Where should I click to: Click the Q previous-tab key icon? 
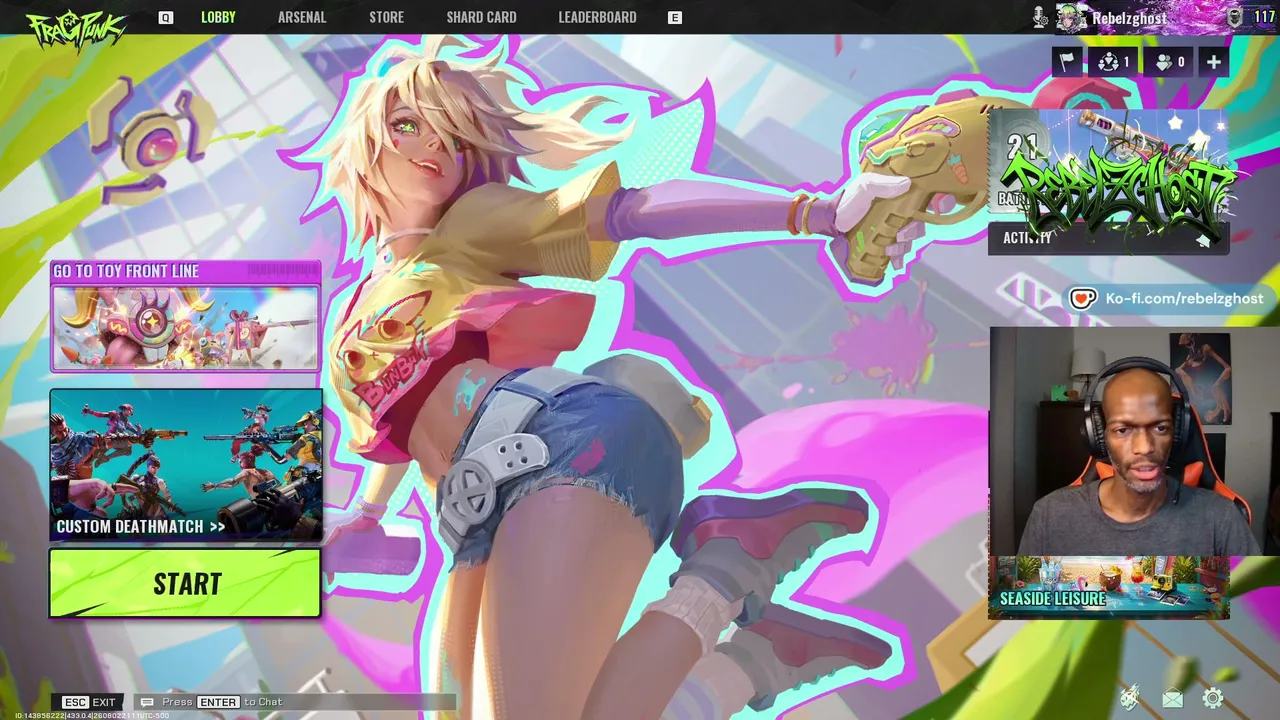(x=166, y=17)
